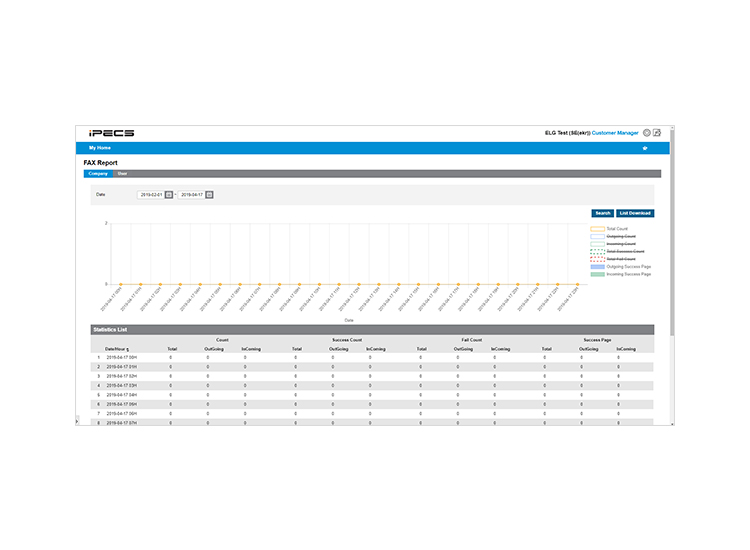Image resolution: width=750 pixels, height=550 pixels.
Task: Switch to the Company tab
Action: coord(98,174)
